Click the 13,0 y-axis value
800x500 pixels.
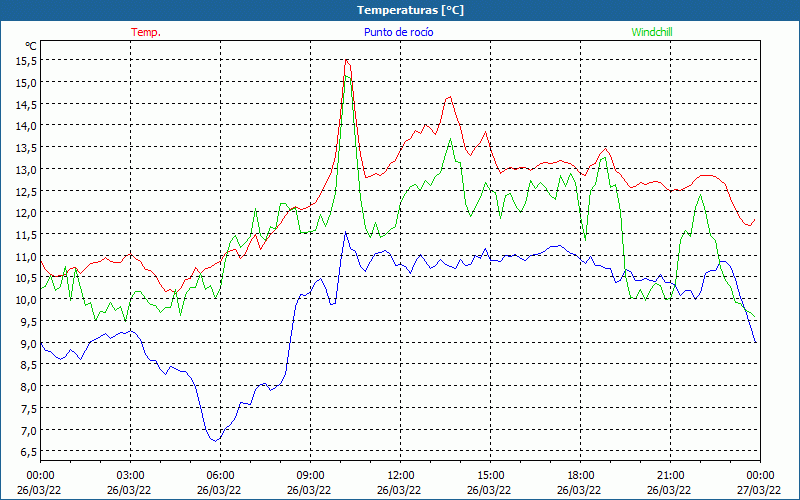27,169
